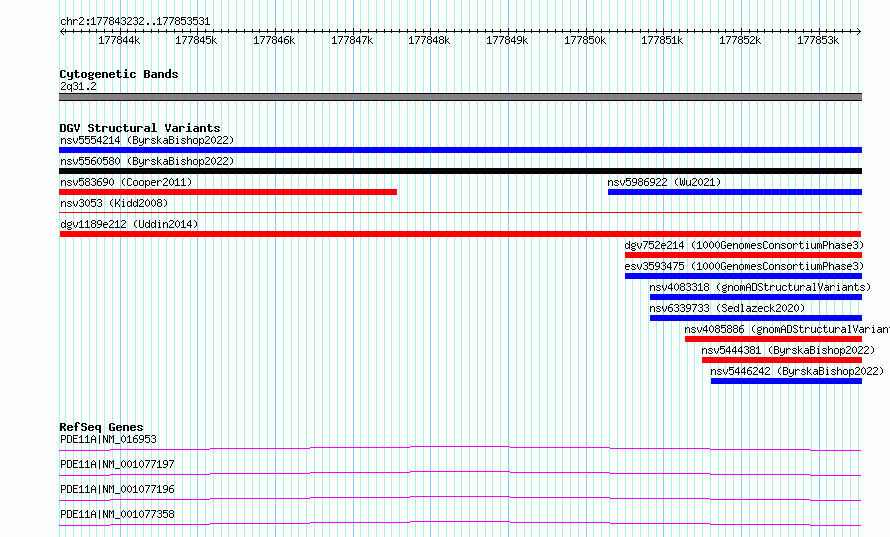The height and width of the screenshot is (537, 890).
Task: Click the Cytogenetic Bands track title
Action: [x=119, y=74]
